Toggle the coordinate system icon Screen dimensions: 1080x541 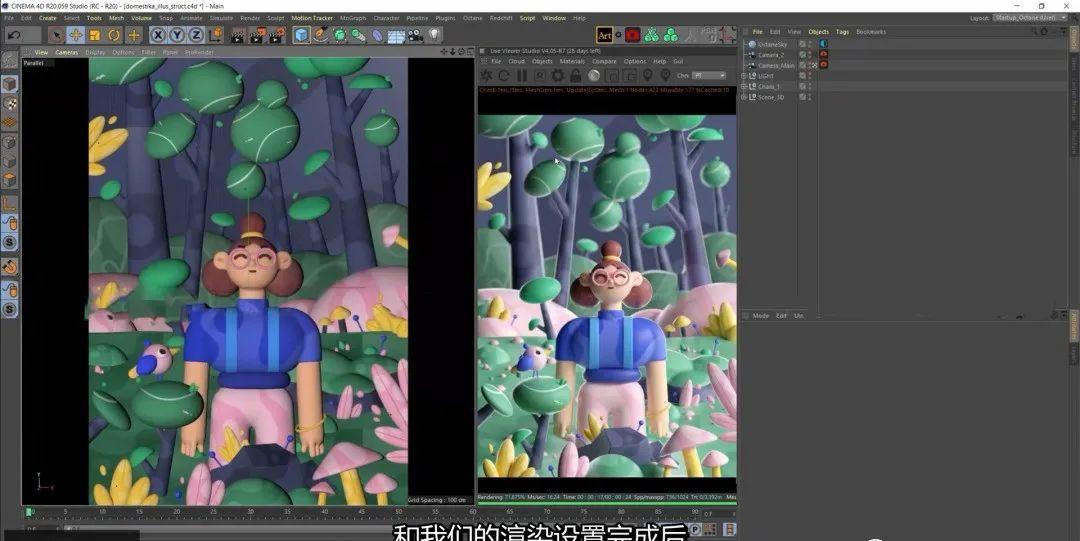click(216, 35)
